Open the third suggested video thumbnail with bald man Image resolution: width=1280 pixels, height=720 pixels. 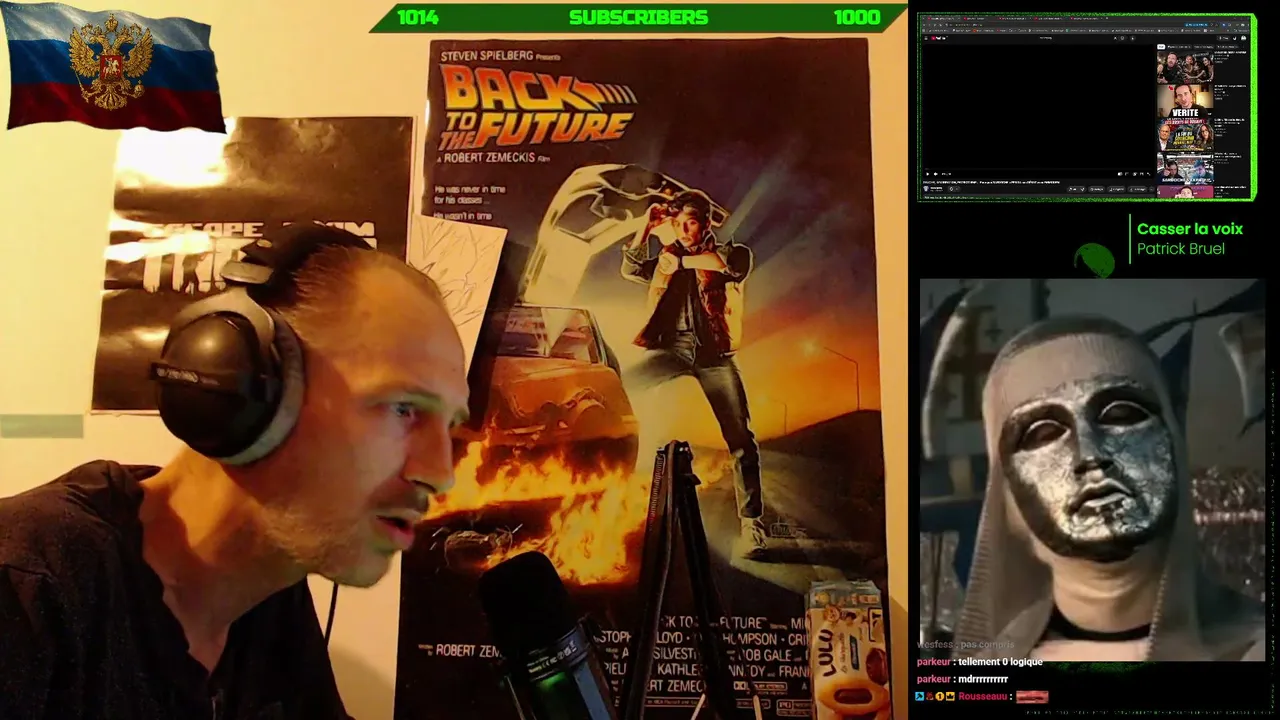click(x=1185, y=136)
